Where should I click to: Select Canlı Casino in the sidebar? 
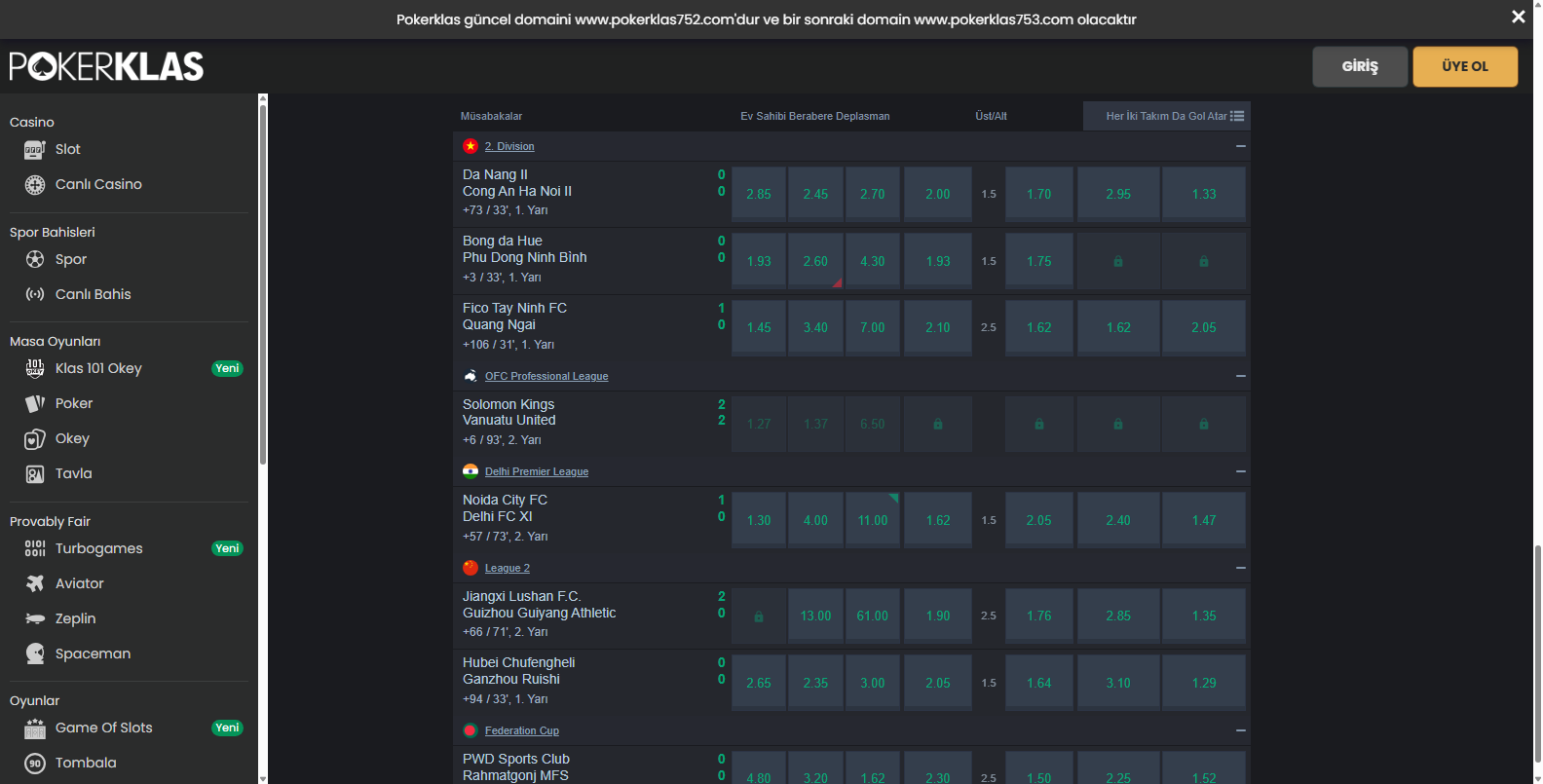tap(98, 184)
